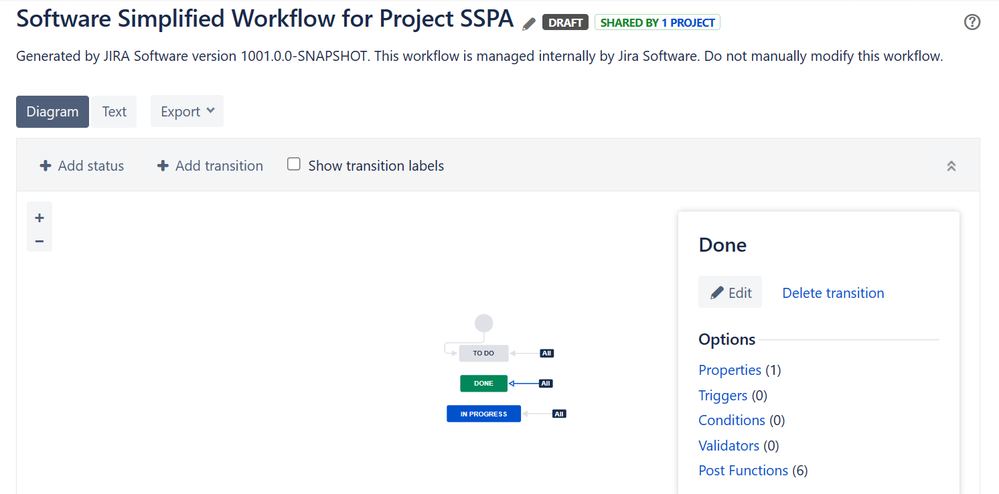This screenshot has height=494, width=999.
Task: Click the initial start circle node
Action: tap(484, 323)
